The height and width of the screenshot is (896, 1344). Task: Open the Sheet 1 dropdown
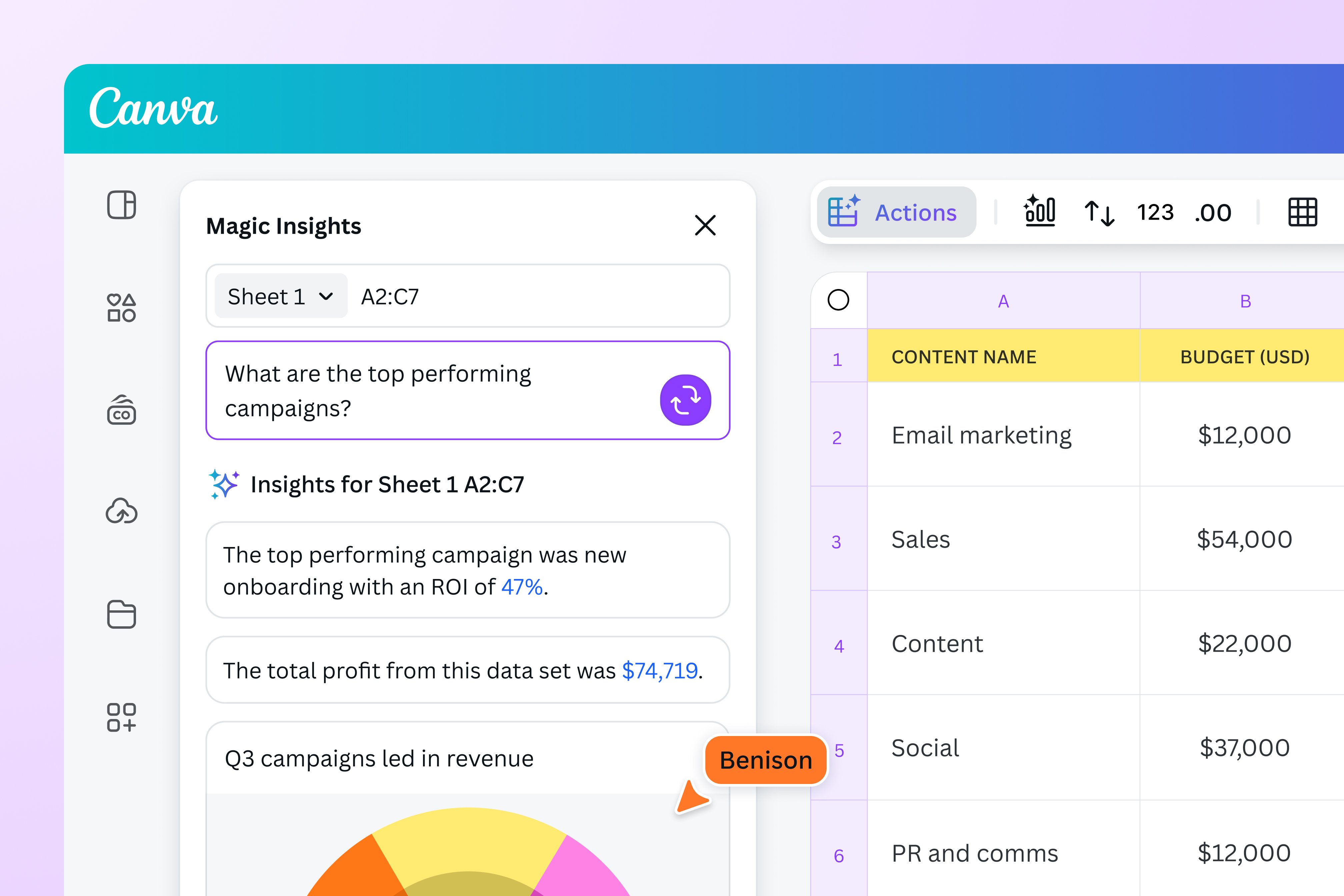280,295
